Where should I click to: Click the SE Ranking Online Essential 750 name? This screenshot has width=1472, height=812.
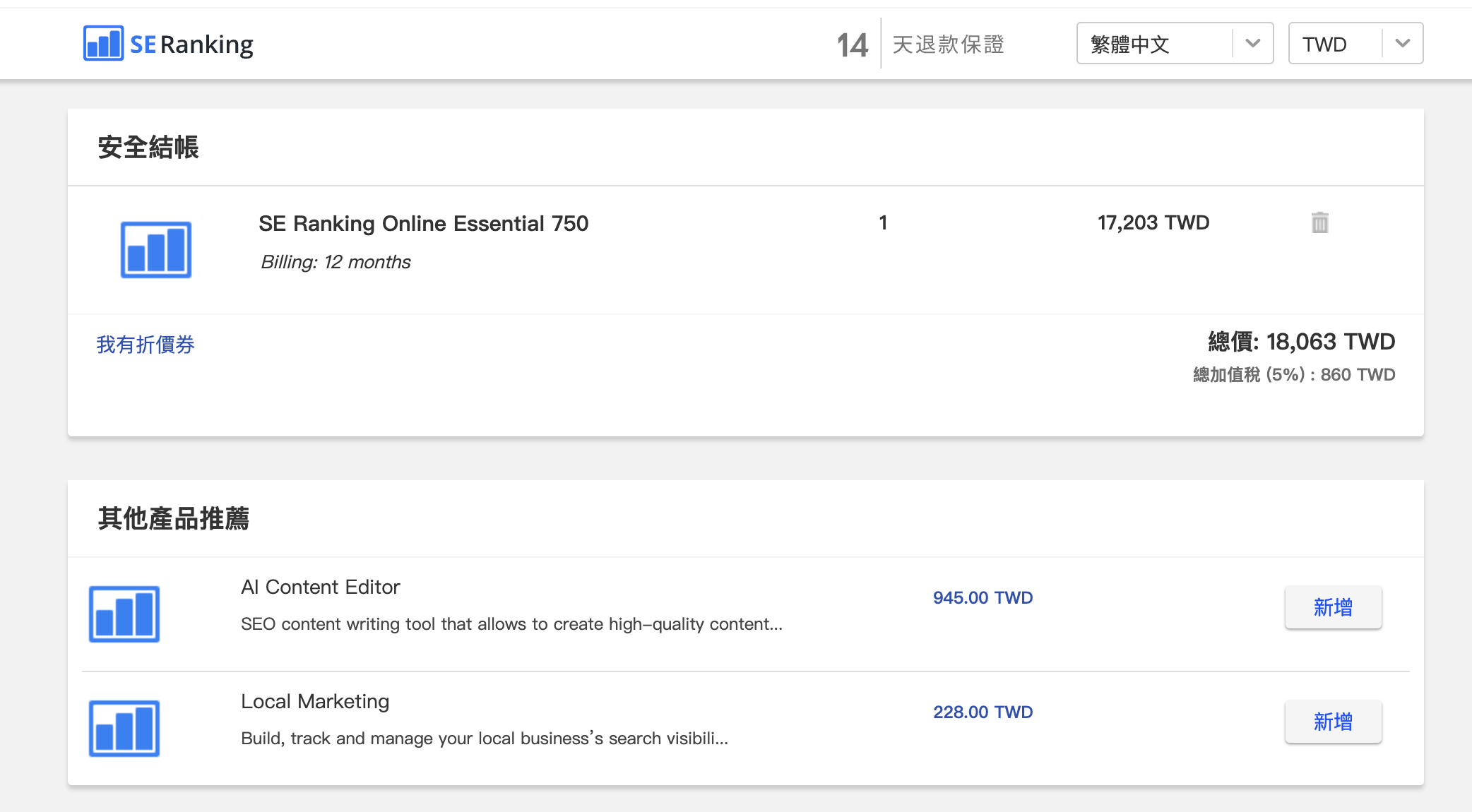point(423,223)
